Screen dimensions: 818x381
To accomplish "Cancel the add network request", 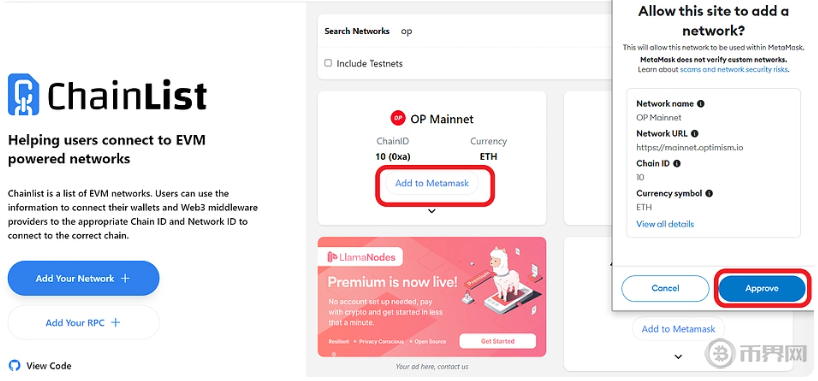I will click(665, 288).
